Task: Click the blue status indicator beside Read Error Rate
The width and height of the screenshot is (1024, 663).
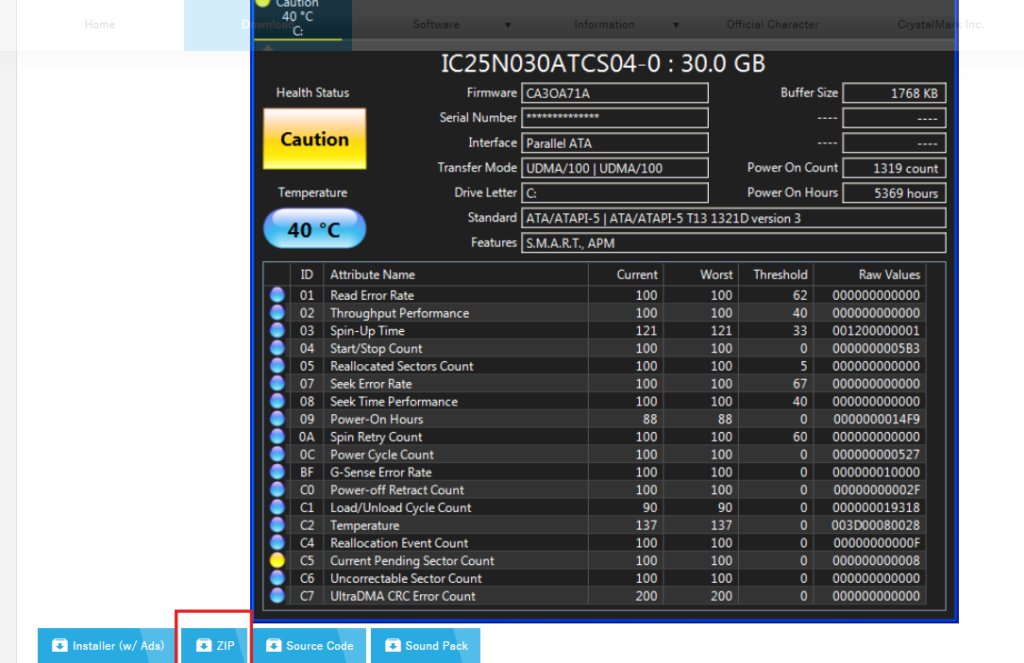Action: click(x=276, y=294)
